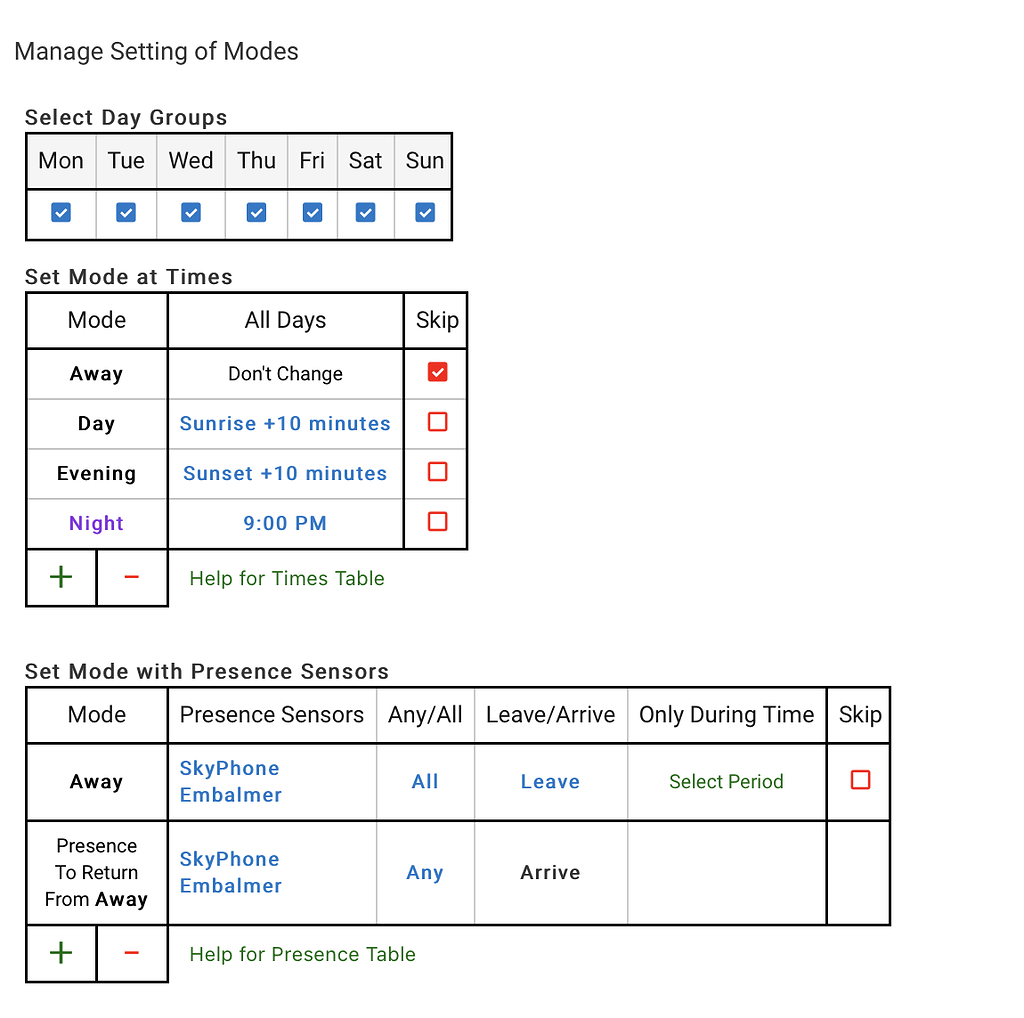Click Embalmer sensor in Presence To Return row
Image resolution: width=1024 pixels, height=1018 pixels.
click(x=231, y=886)
